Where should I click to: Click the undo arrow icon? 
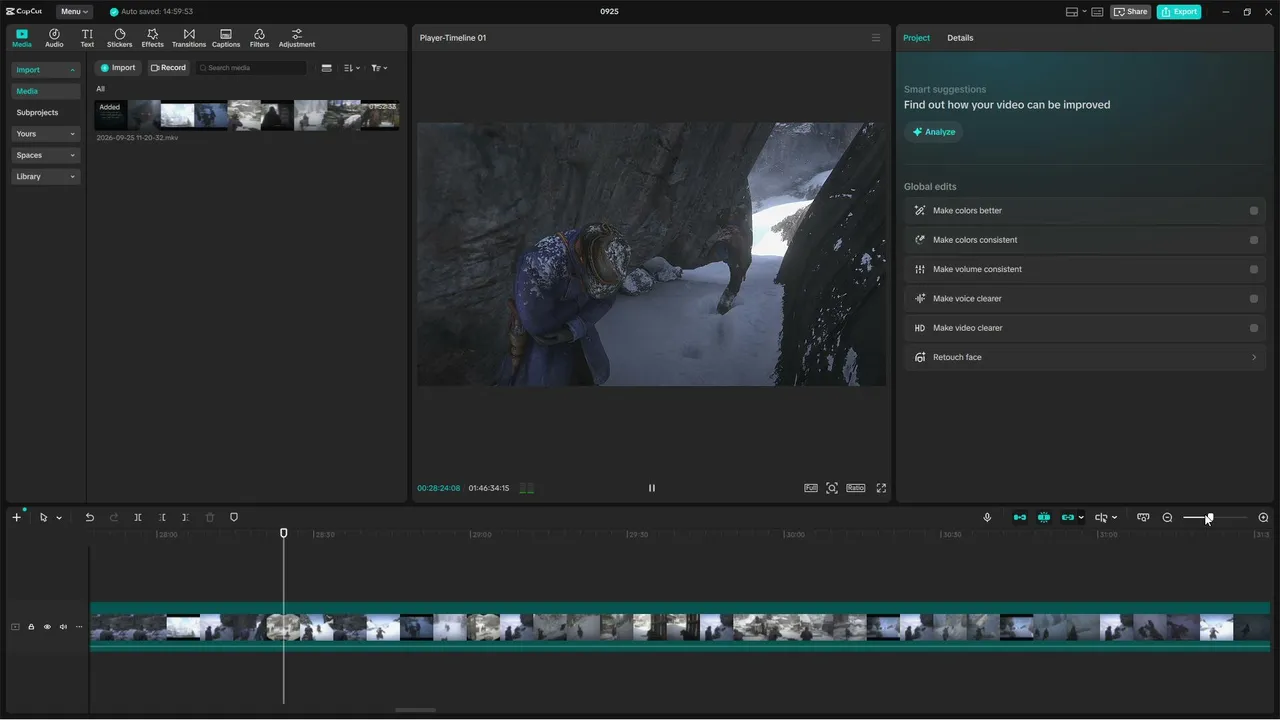pos(89,517)
